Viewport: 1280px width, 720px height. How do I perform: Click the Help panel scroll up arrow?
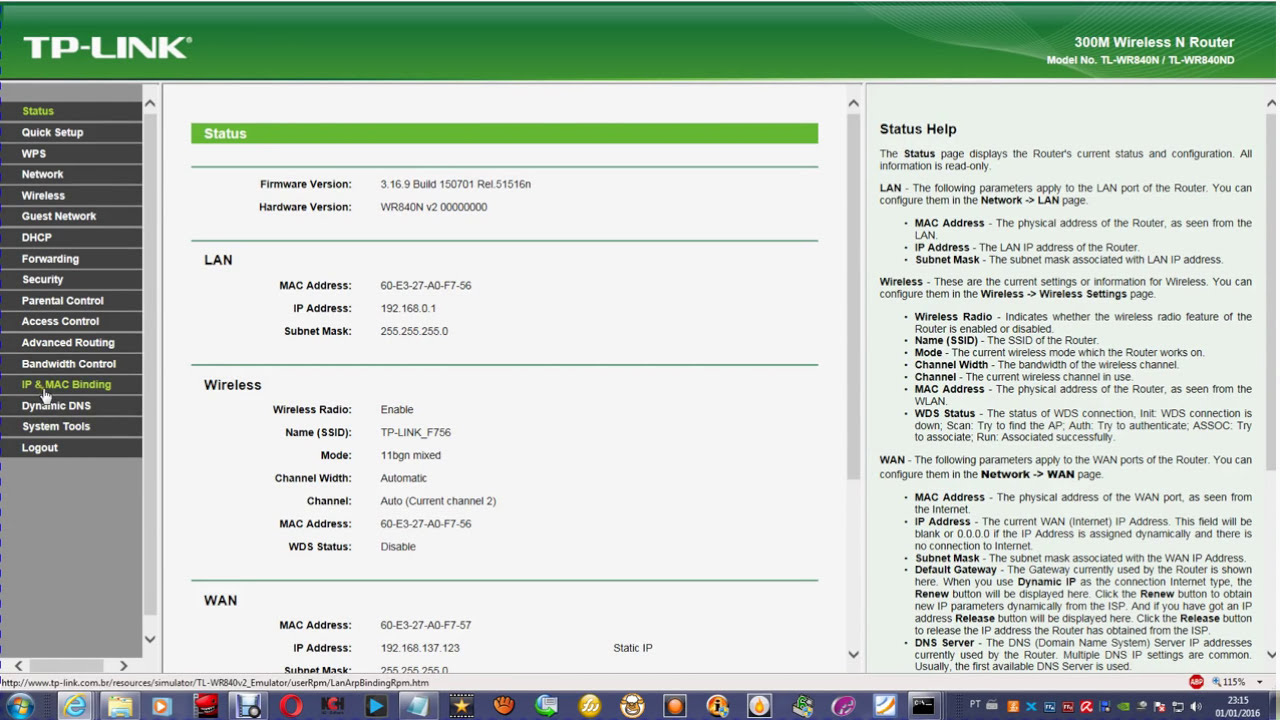(1271, 104)
